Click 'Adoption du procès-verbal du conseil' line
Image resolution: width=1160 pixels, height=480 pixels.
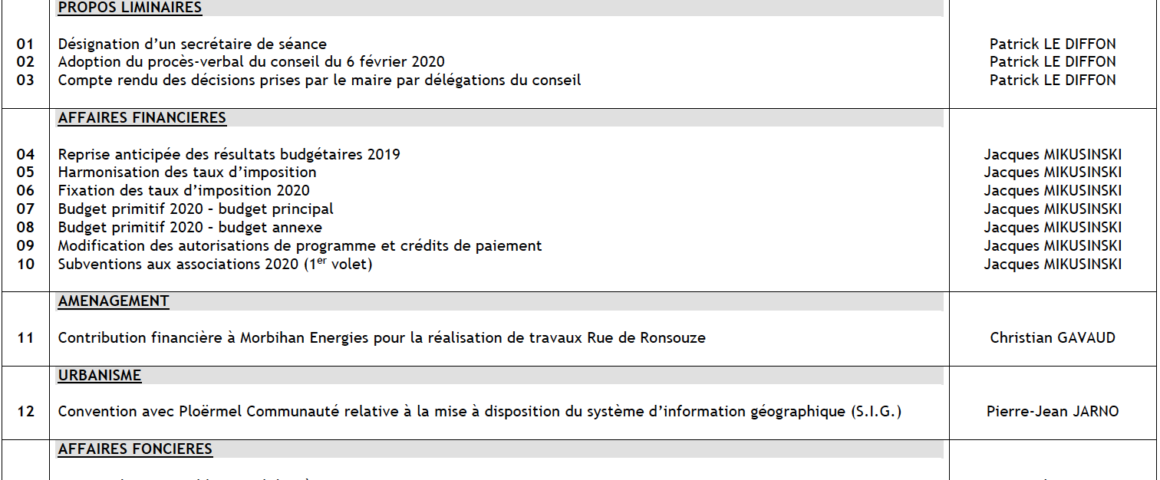point(251,62)
